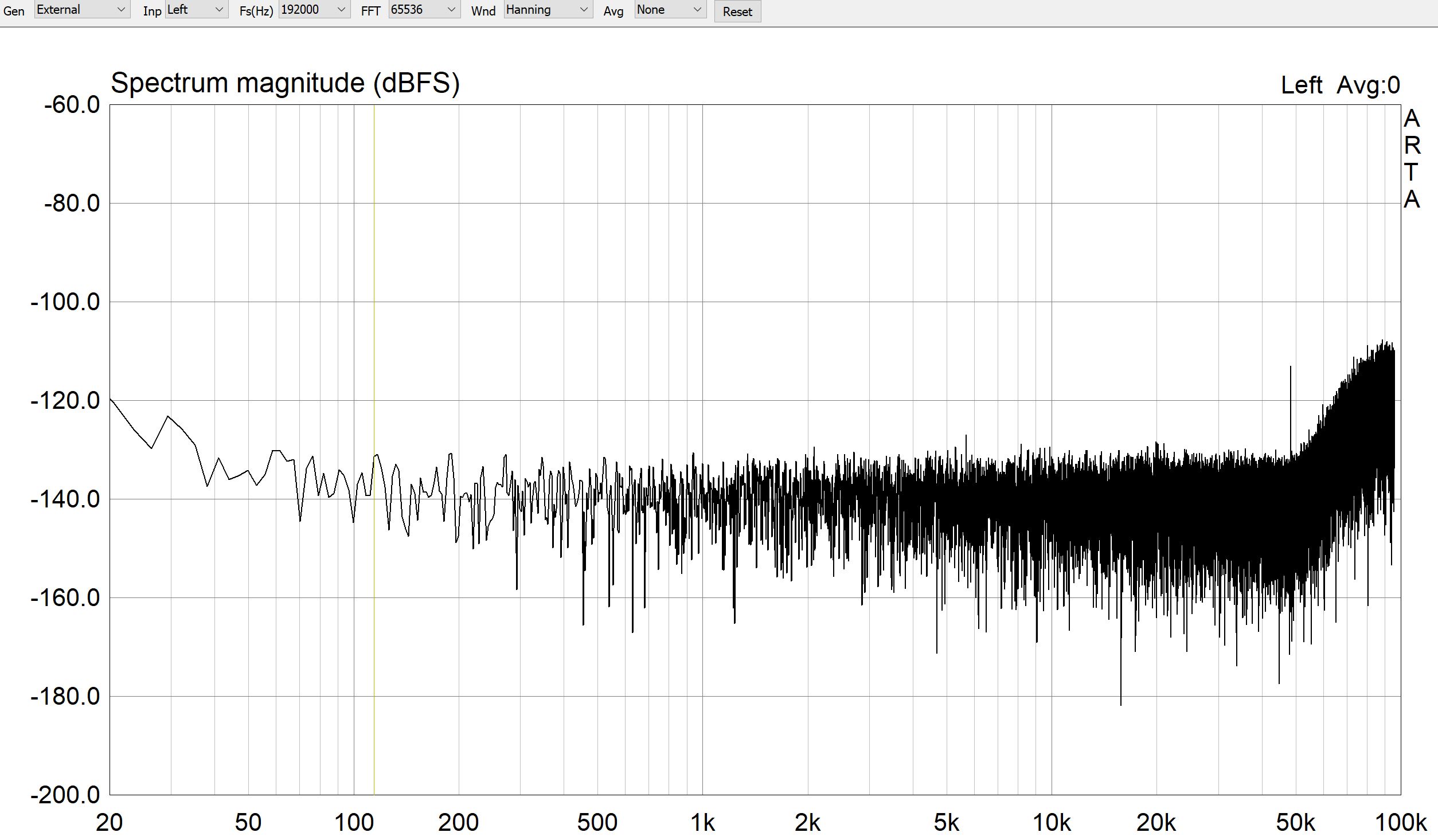Viewport: 1438px width, 840px height.
Task: Click the Gen label in the toolbar
Action: click(14, 11)
